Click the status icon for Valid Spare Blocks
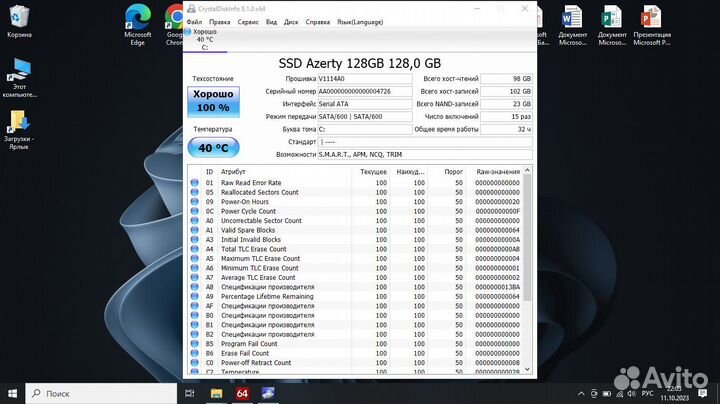This screenshot has width=720, height=404. (x=195, y=230)
